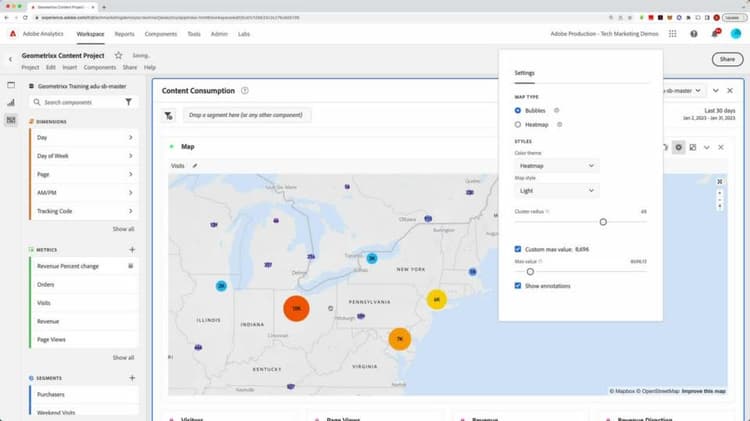This screenshot has width=750, height=421.
Task: Click the Share button
Action: (x=727, y=60)
